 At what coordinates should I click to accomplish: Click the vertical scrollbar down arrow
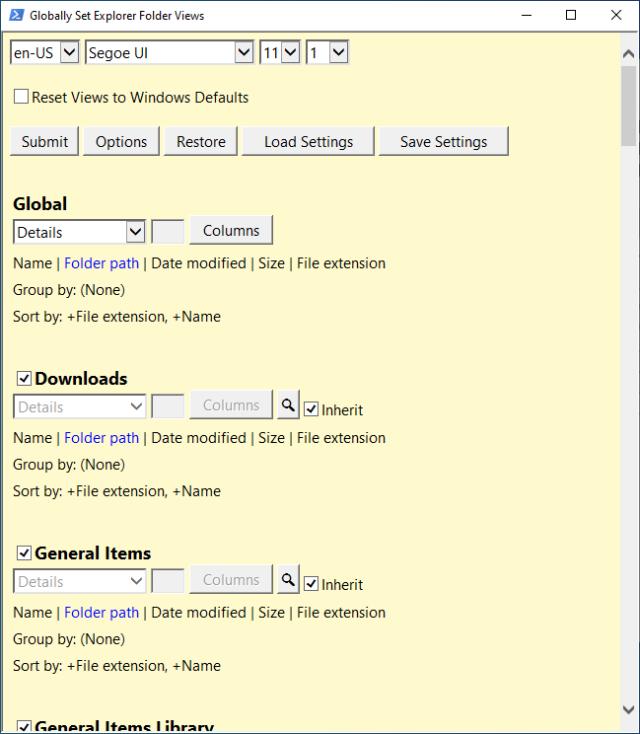coord(629,710)
